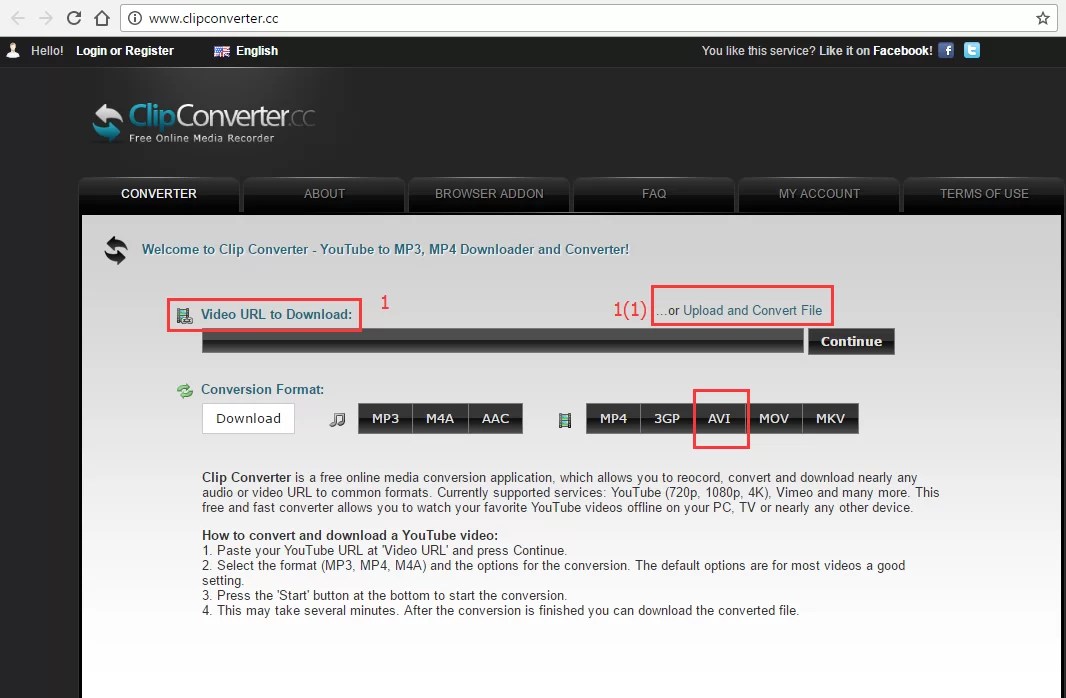Click the Facebook share icon

click(945, 50)
